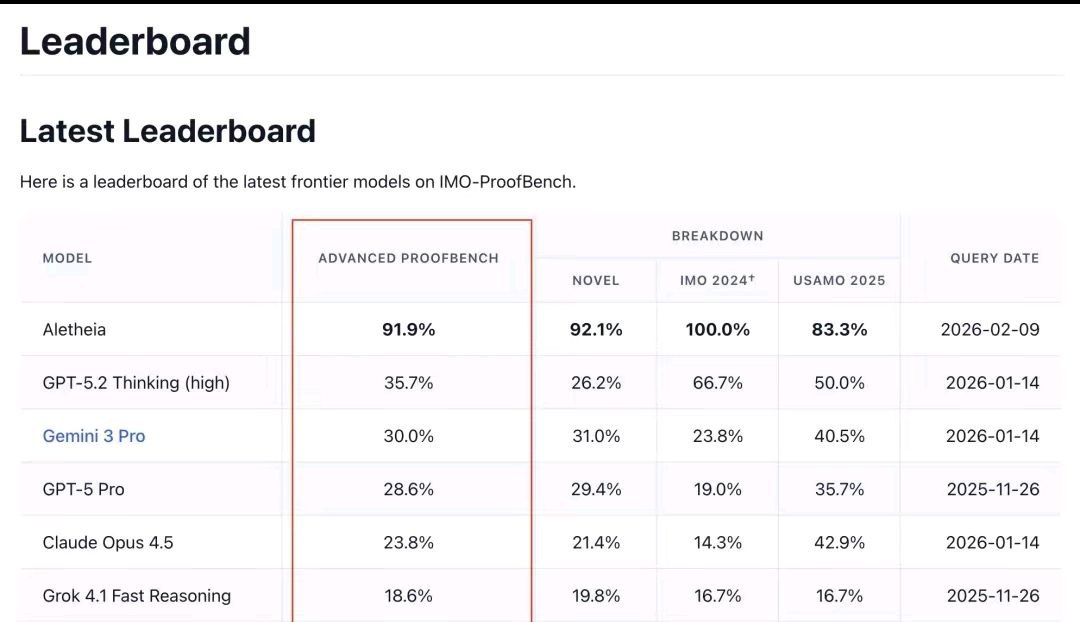Click Claude Opus 4.5's 42.9% USAMO score
The height and width of the screenshot is (622, 1080).
(839, 542)
